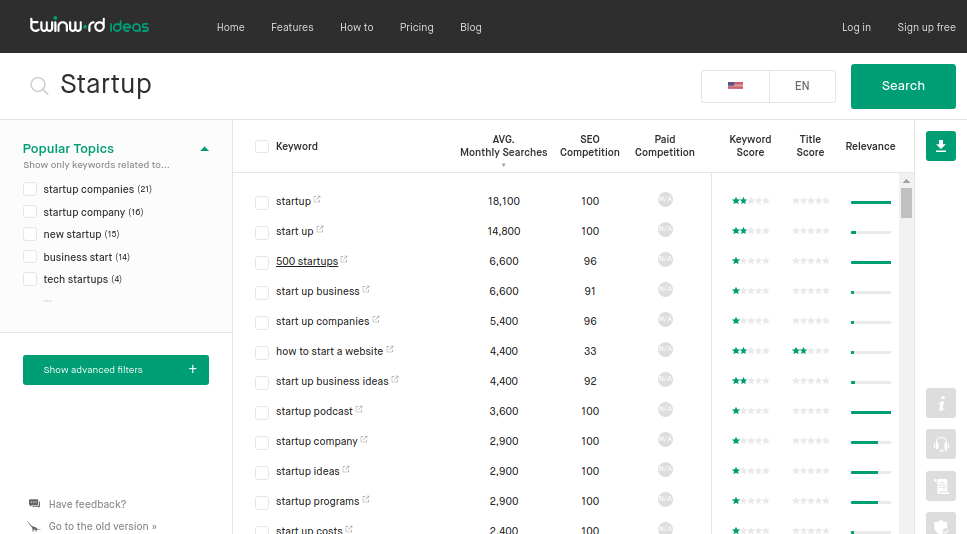967x534 pixels.
Task: Click the green Search button
Action: [x=903, y=86]
